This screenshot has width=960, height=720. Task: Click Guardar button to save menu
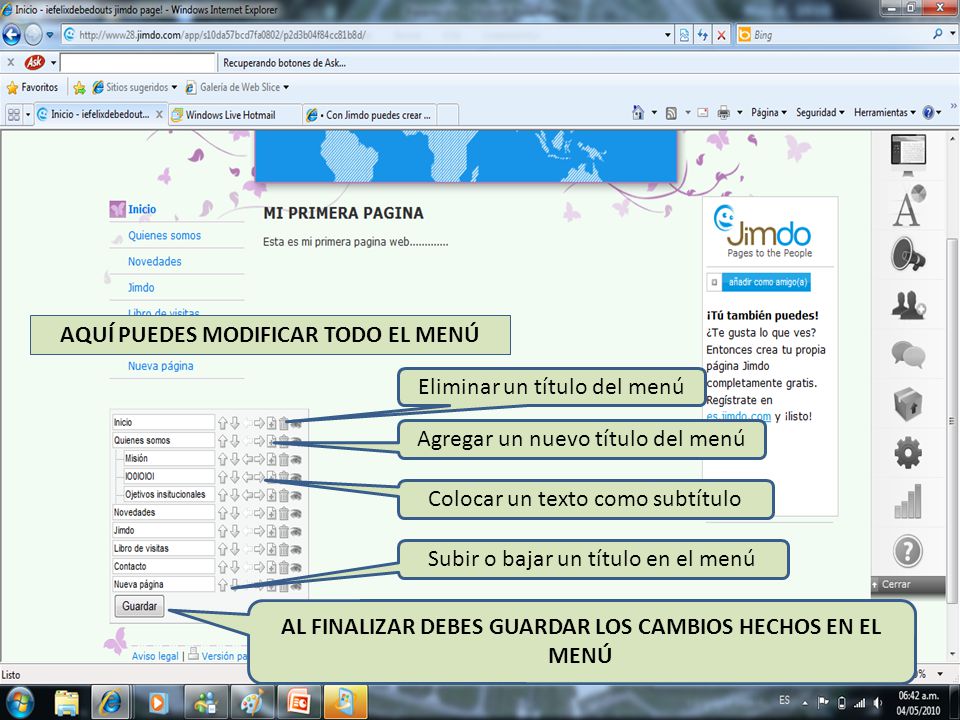pyautogui.click(x=139, y=606)
